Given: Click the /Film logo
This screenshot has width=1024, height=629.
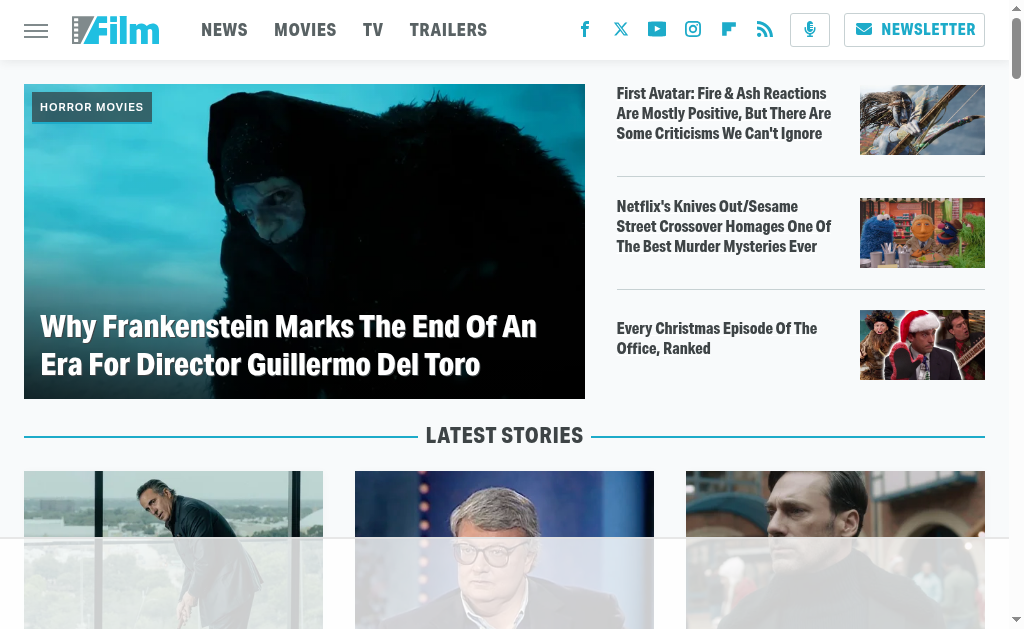Looking at the screenshot, I should tap(116, 30).
